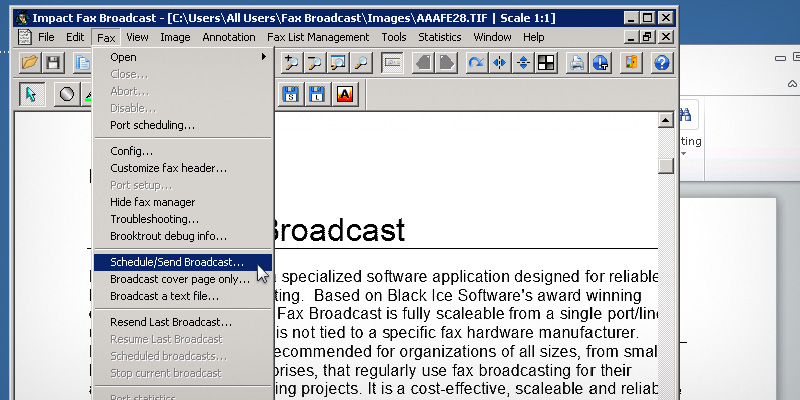Select the red 'A' text annotation tool
This screenshot has height=400, width=800.
pyautogui.click(x=345, y=95)
